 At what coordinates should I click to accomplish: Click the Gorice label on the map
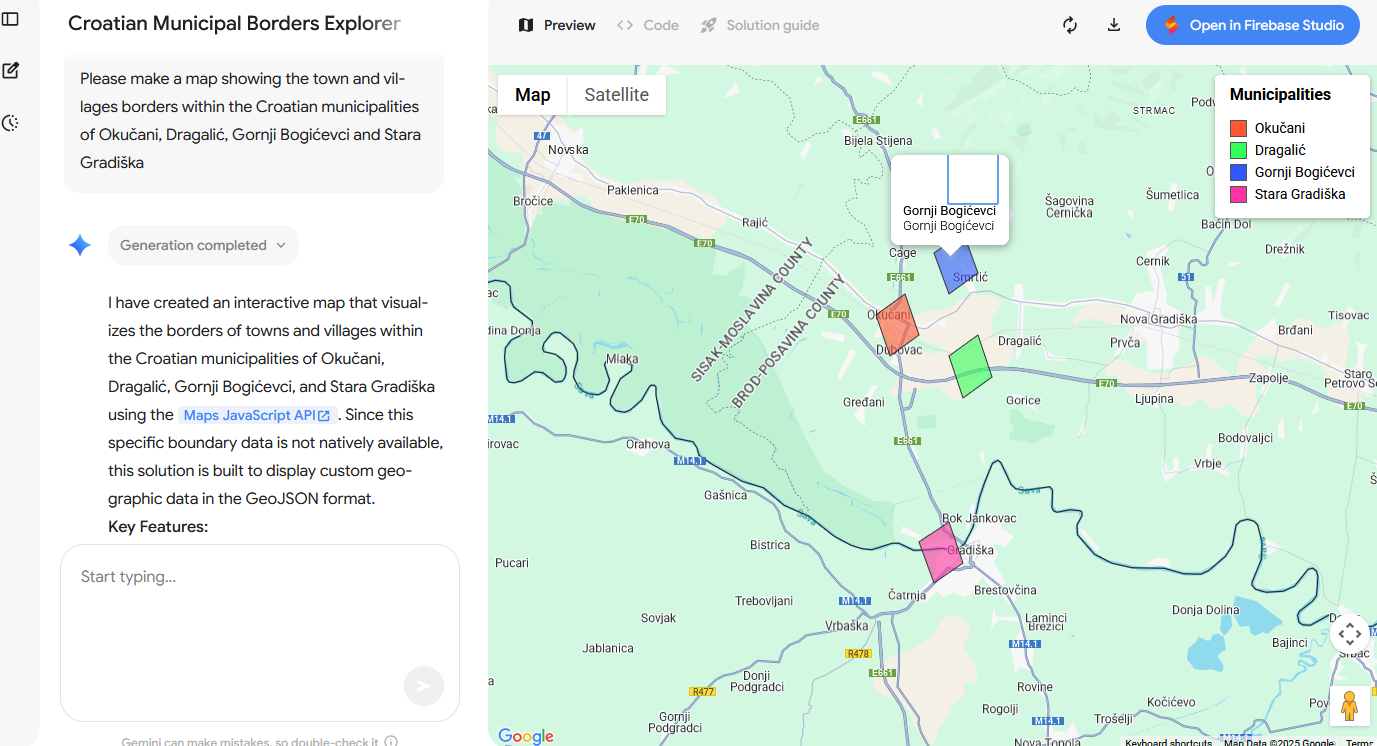click(x=1023, y=400)
